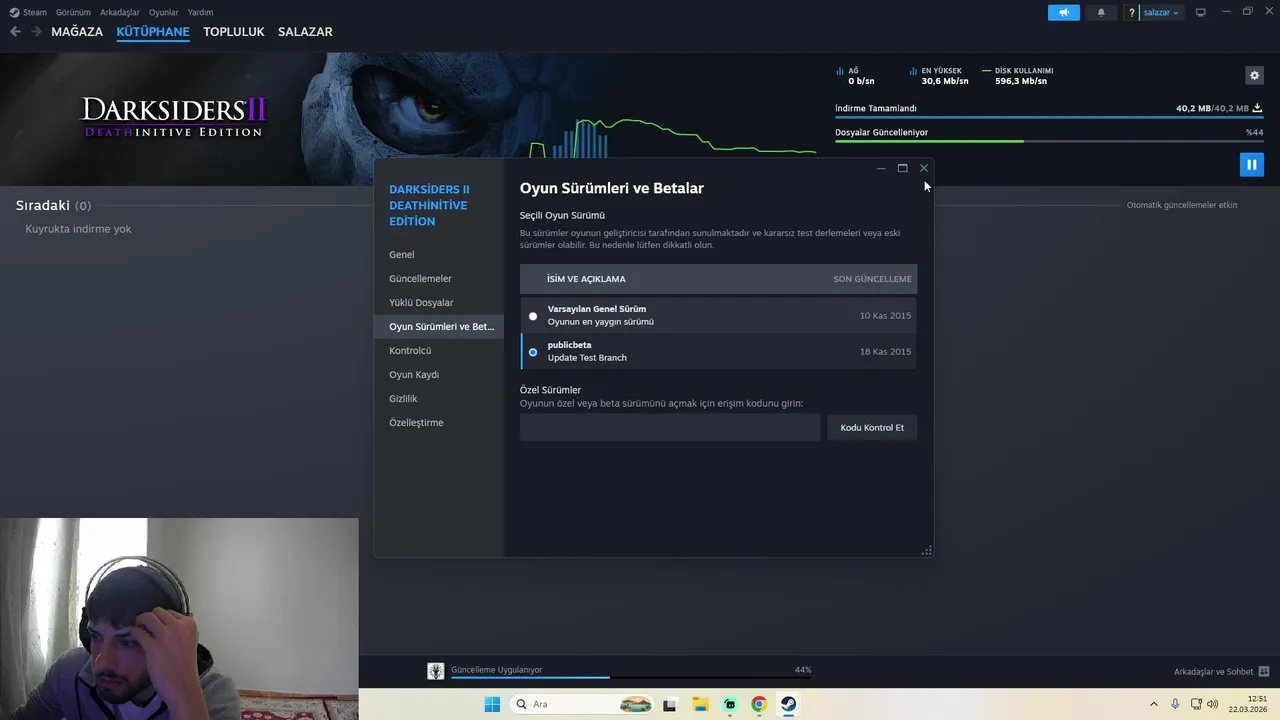
Task: Click the Darksiders II banner logo
Action: (x=174, y=116)
